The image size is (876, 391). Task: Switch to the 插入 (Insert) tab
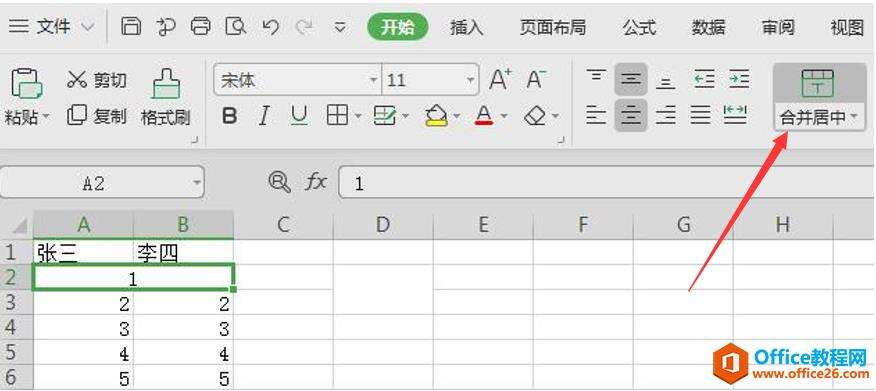click(466, 27)
